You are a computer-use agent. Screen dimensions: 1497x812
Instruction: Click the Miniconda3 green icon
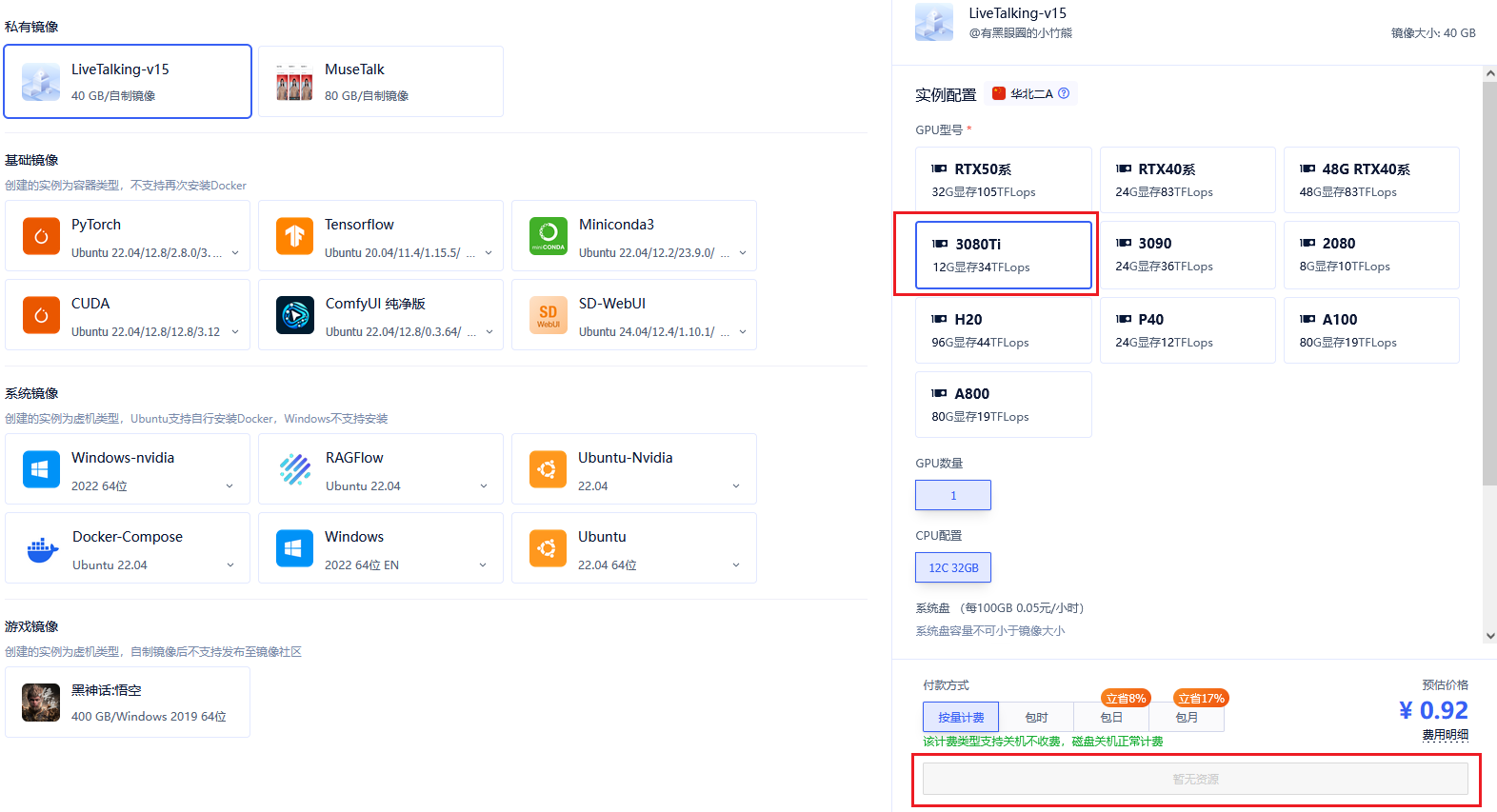[549, 237]
